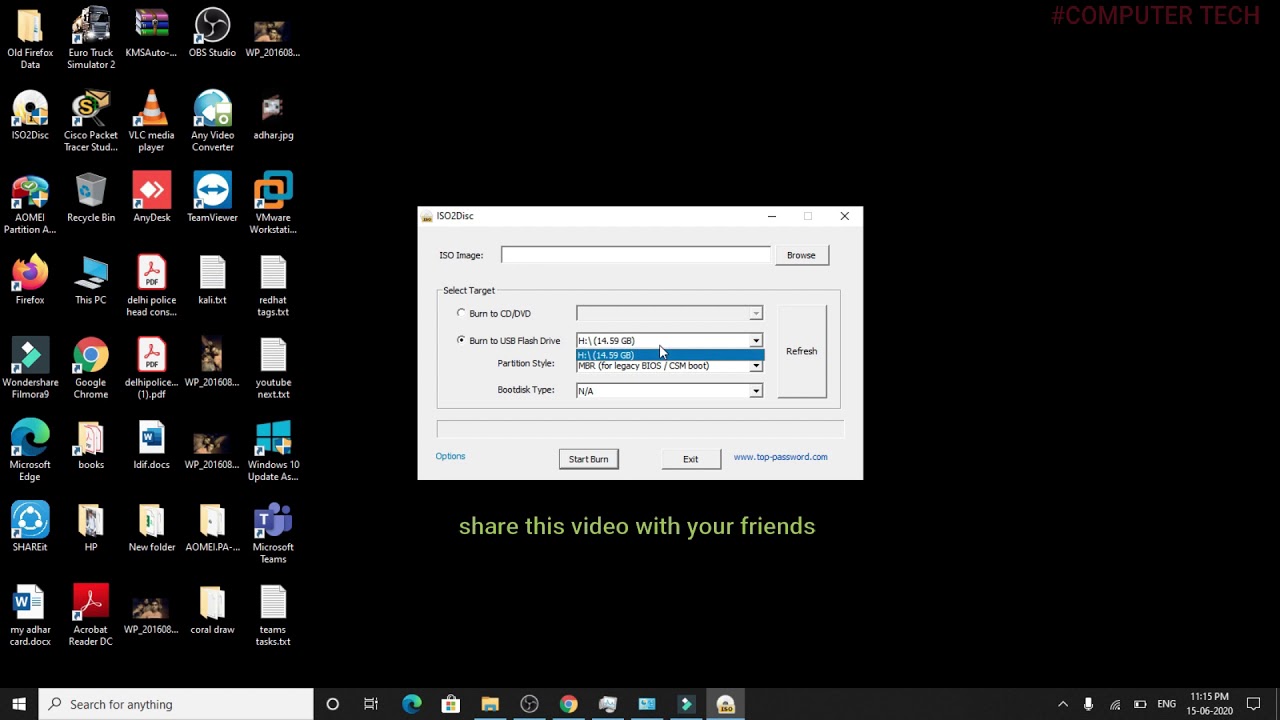Focus the ISO Image path field
This screenshot has height=720, width=1280.
pos(636,255)
